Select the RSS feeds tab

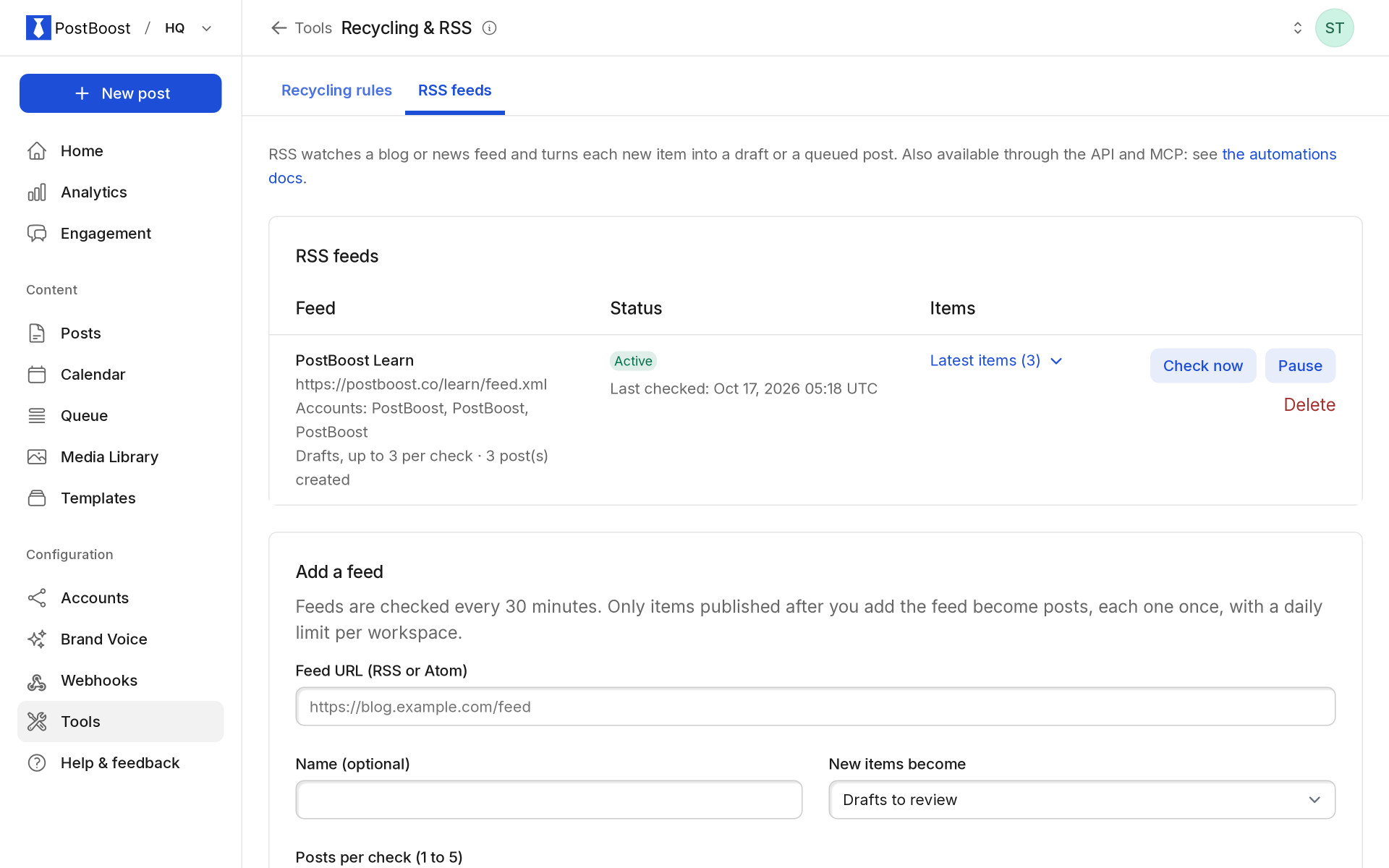click(454, 90)
